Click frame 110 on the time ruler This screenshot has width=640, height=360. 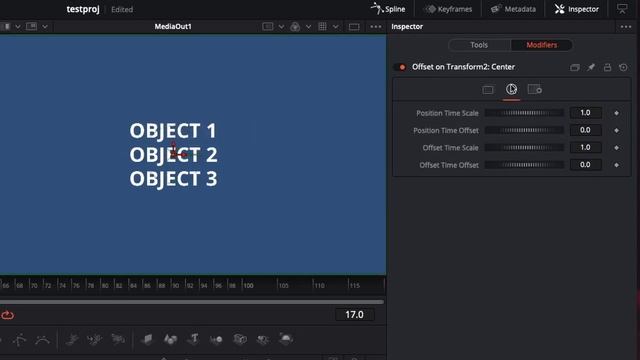[318, 285]
